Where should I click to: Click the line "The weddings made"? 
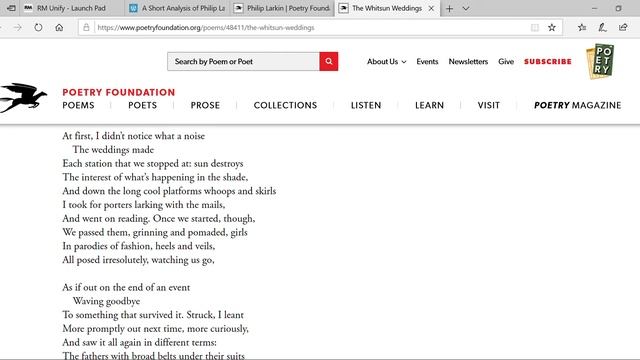[113, 150]
